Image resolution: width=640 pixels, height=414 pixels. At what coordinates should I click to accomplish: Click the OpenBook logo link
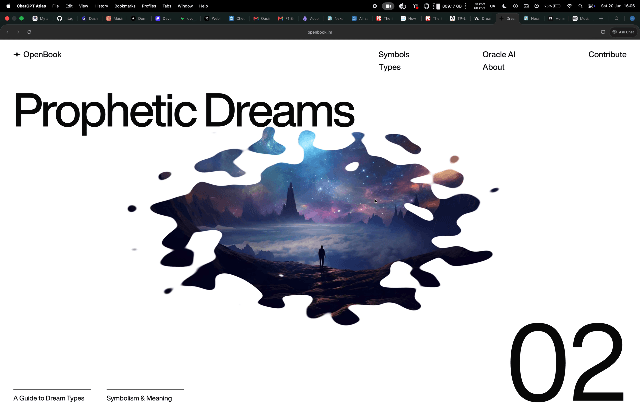click(38, 54)
